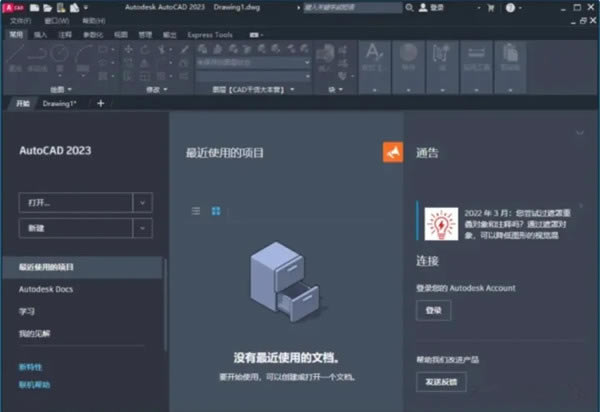The height and width of the screenshot is (412, 600).
Task: Expand the 绘图 panel arrow
Action: tap(70, 90)
